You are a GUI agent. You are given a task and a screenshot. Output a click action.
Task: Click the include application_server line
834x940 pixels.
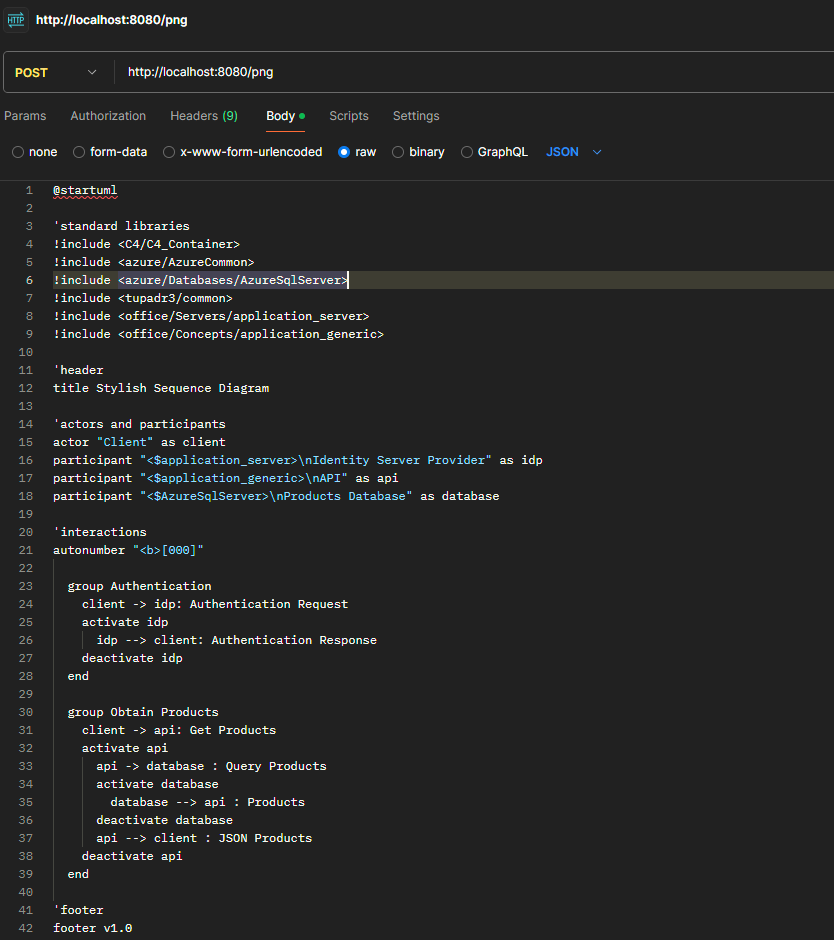click(x=211, y=316)
